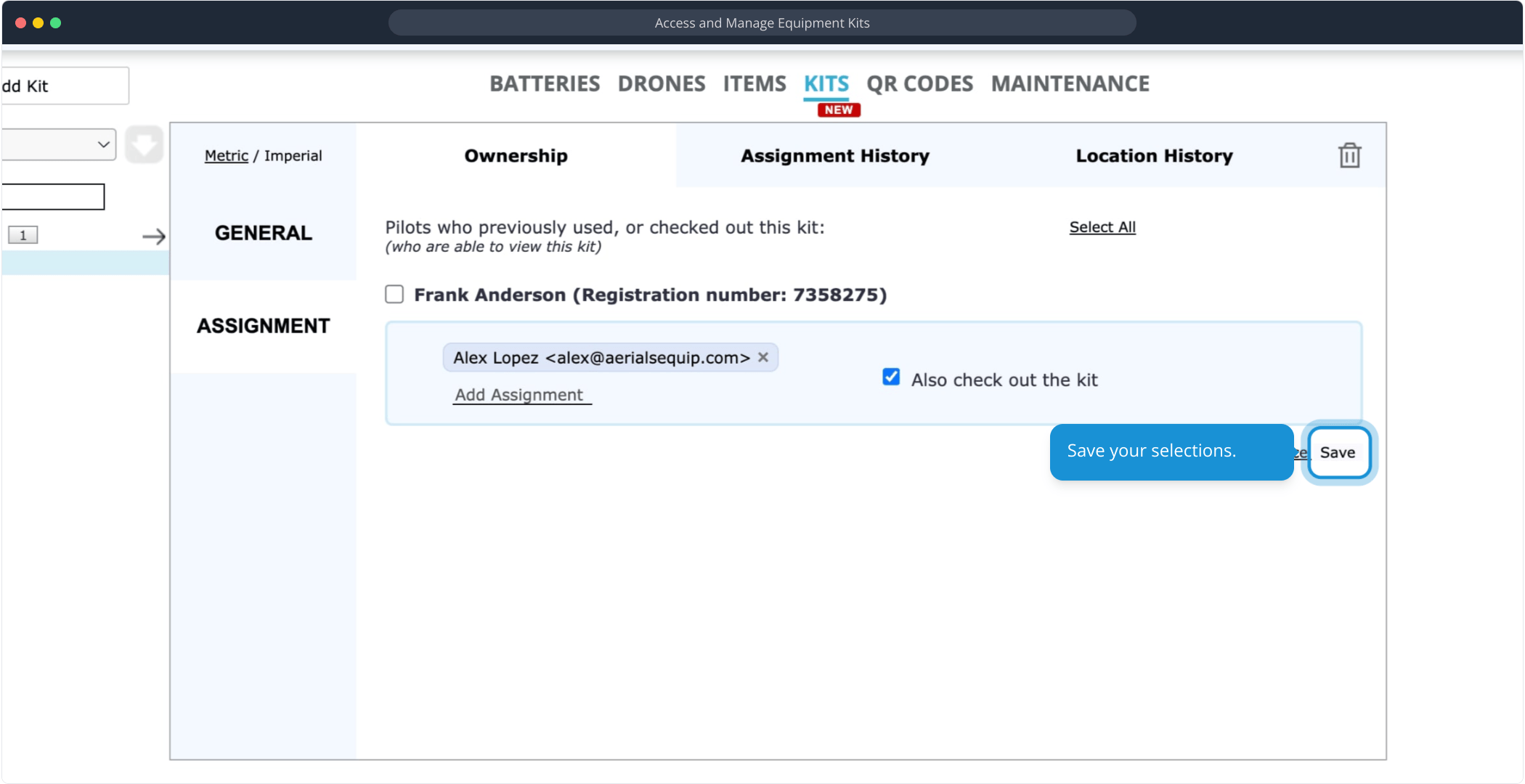This screenshot has height=784, width=1525.
Task: Open the Assignment History tab
Action: pos(834,156)
